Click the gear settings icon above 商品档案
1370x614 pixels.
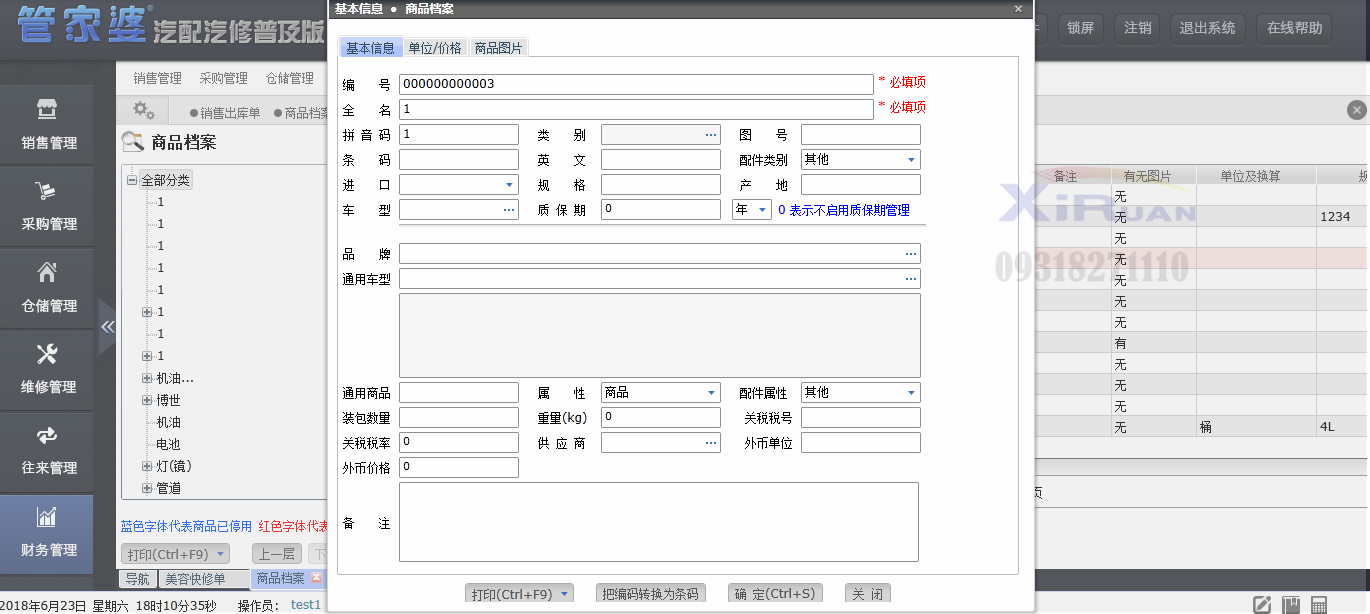click(x=144, y=111)
